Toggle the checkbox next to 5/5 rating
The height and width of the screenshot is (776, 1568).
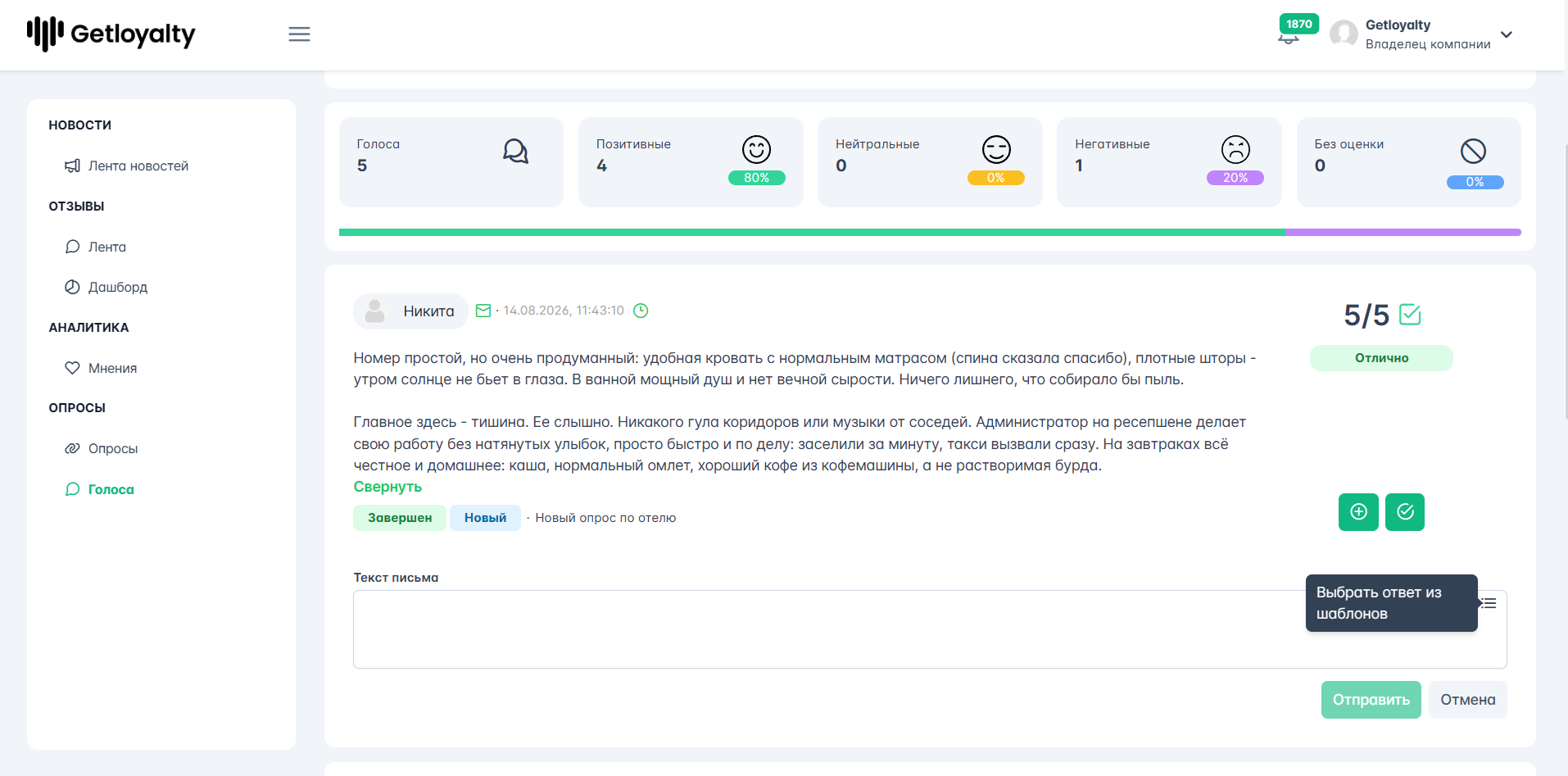click(x=1410, y=315)
